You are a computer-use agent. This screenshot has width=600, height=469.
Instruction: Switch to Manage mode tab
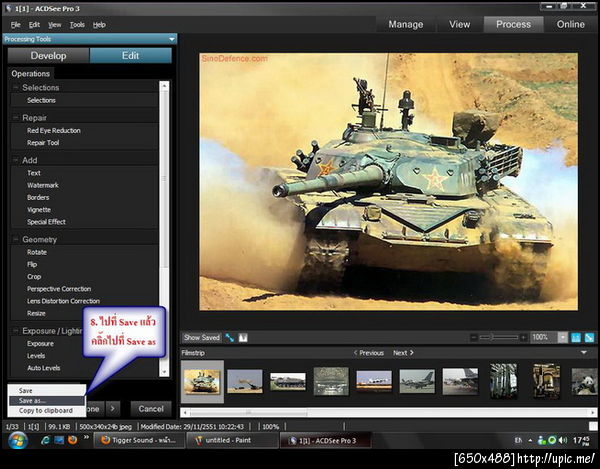406,24
